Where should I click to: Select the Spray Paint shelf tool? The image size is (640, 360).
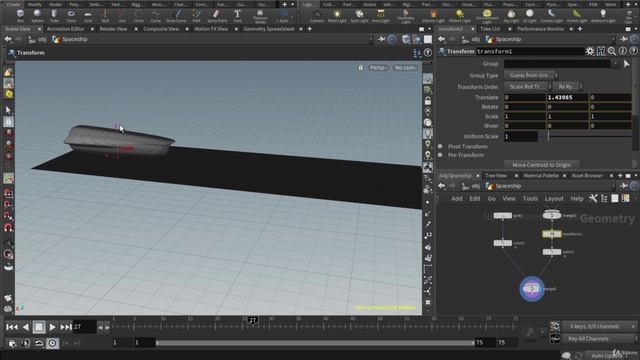217,16
